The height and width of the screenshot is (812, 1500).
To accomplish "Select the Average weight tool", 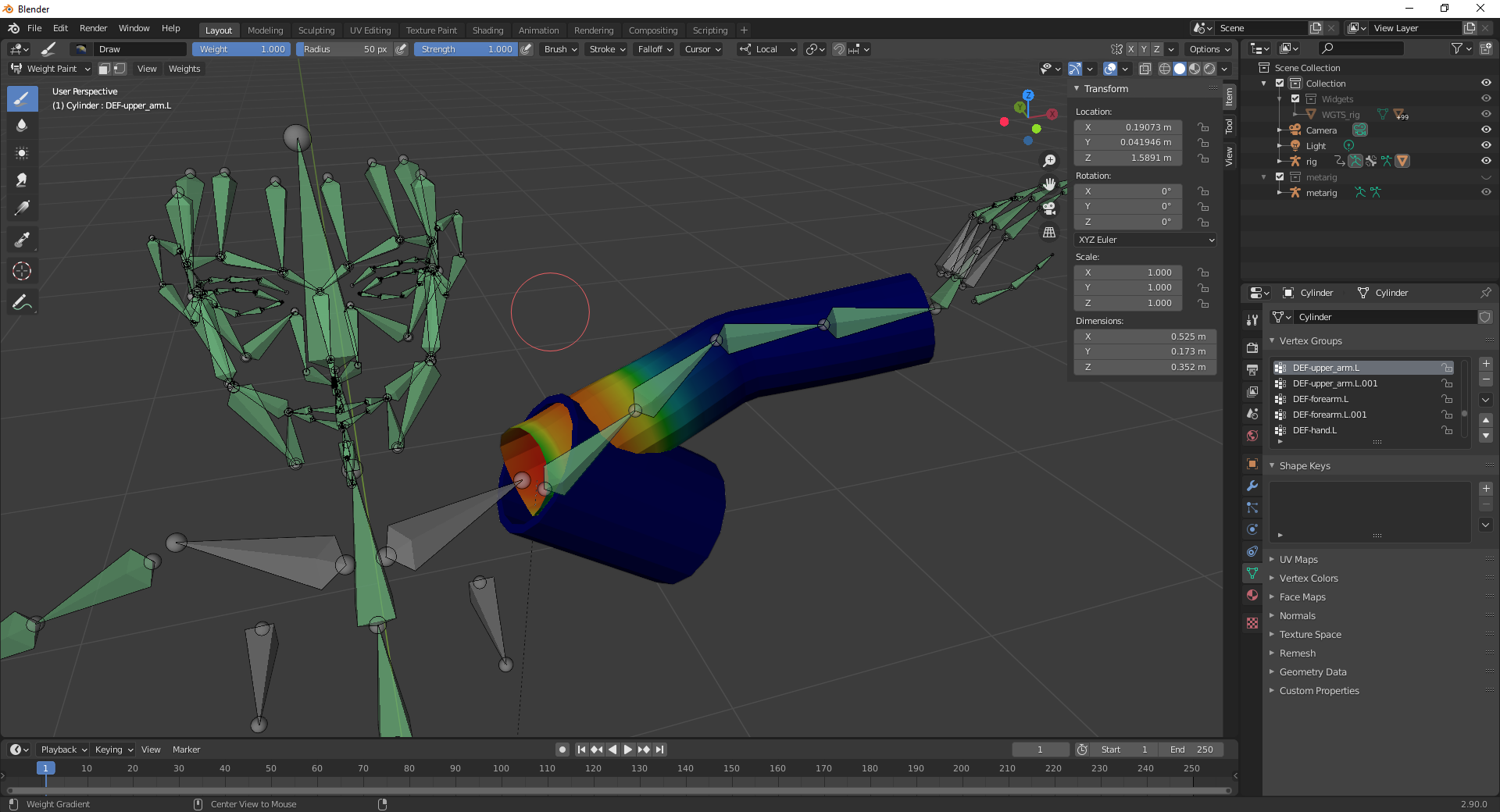I will (22, 153).
